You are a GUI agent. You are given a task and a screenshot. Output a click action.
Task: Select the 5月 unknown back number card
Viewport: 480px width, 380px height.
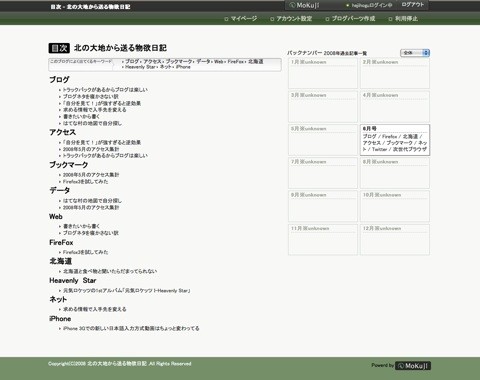click(323, 140)
